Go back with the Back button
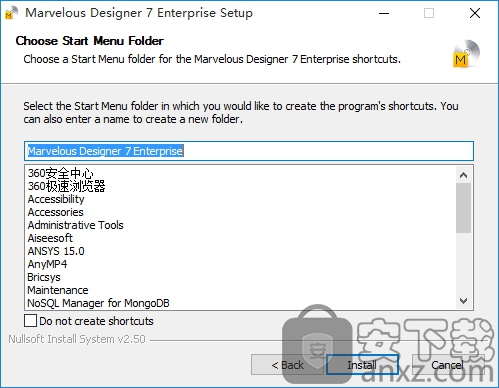The height and width of the screenshot is (388, 499). click(287, 365)
